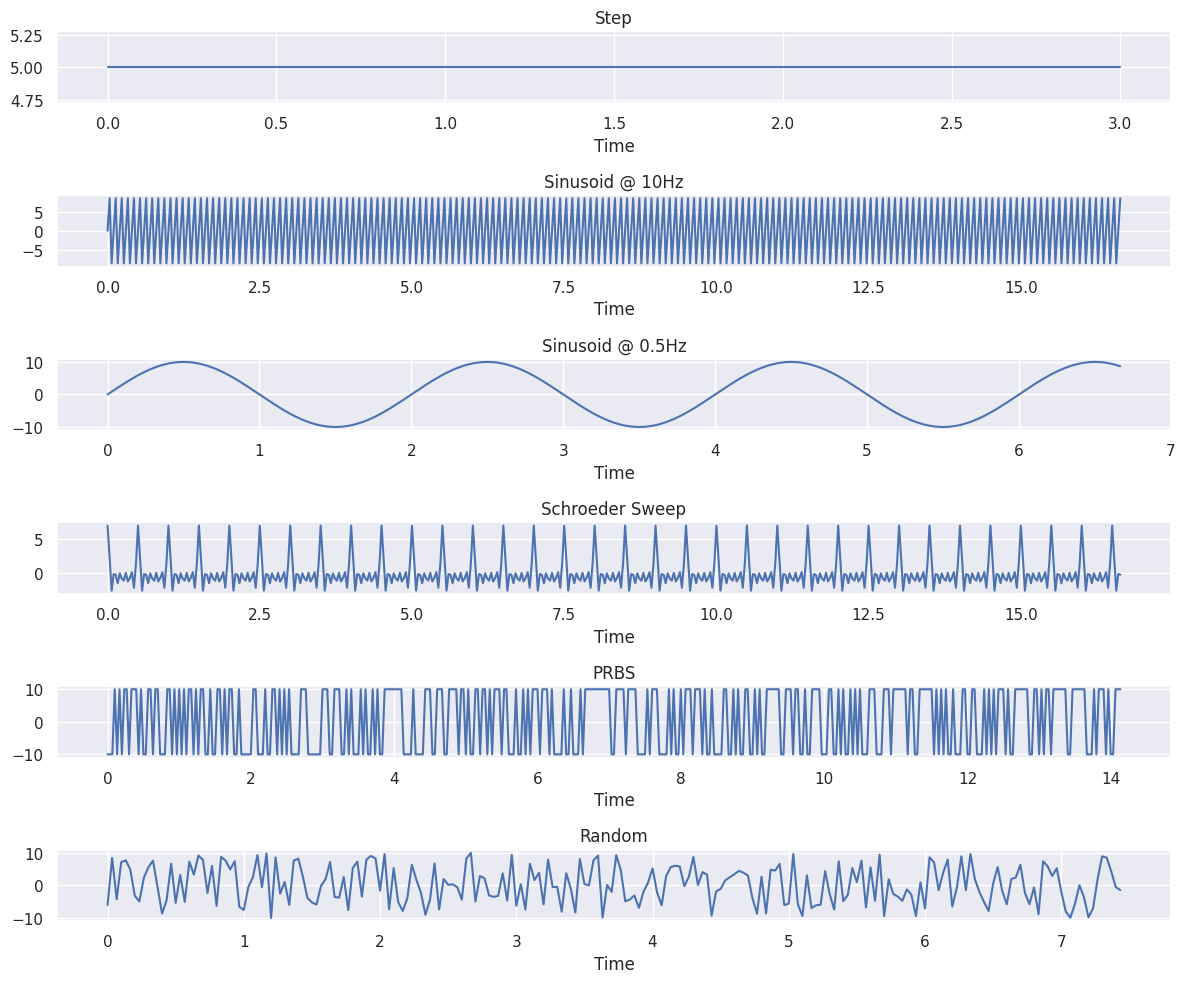Click the Schroeder Sweep title
The height and width of the screenshot is (983, 1185).
click(x=613, y=508)
